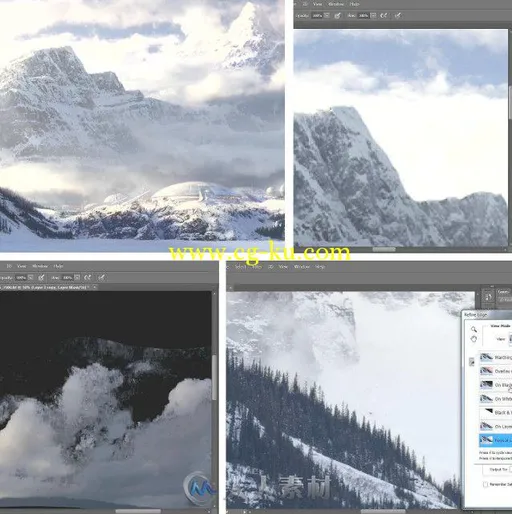Viewport: 512px width, 514px height.
Task: Open the View menu in the Refine Edge window
Action: [x=283, y=267]
